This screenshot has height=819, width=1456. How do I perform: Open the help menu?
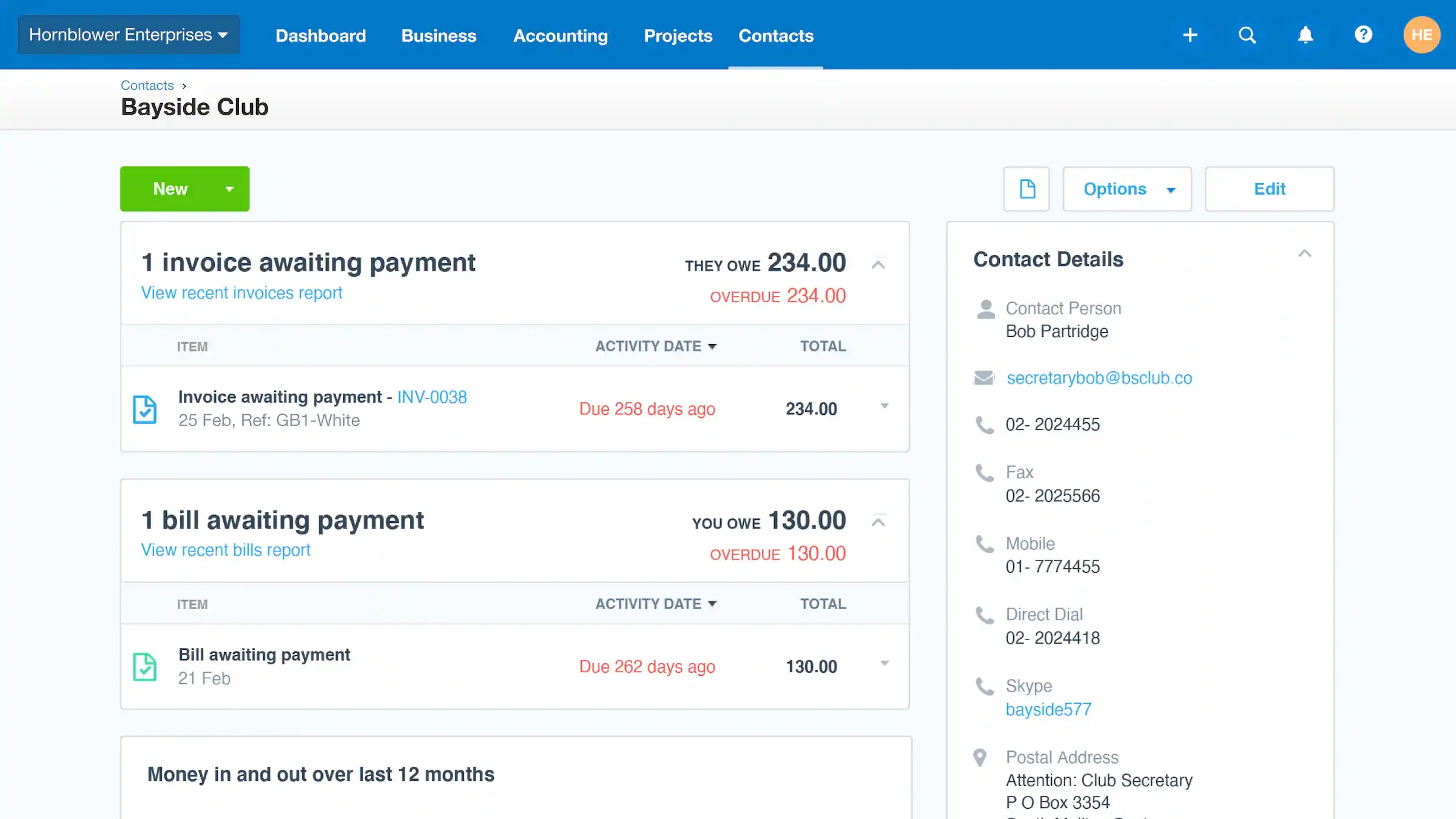click(x=1363, y=35)
